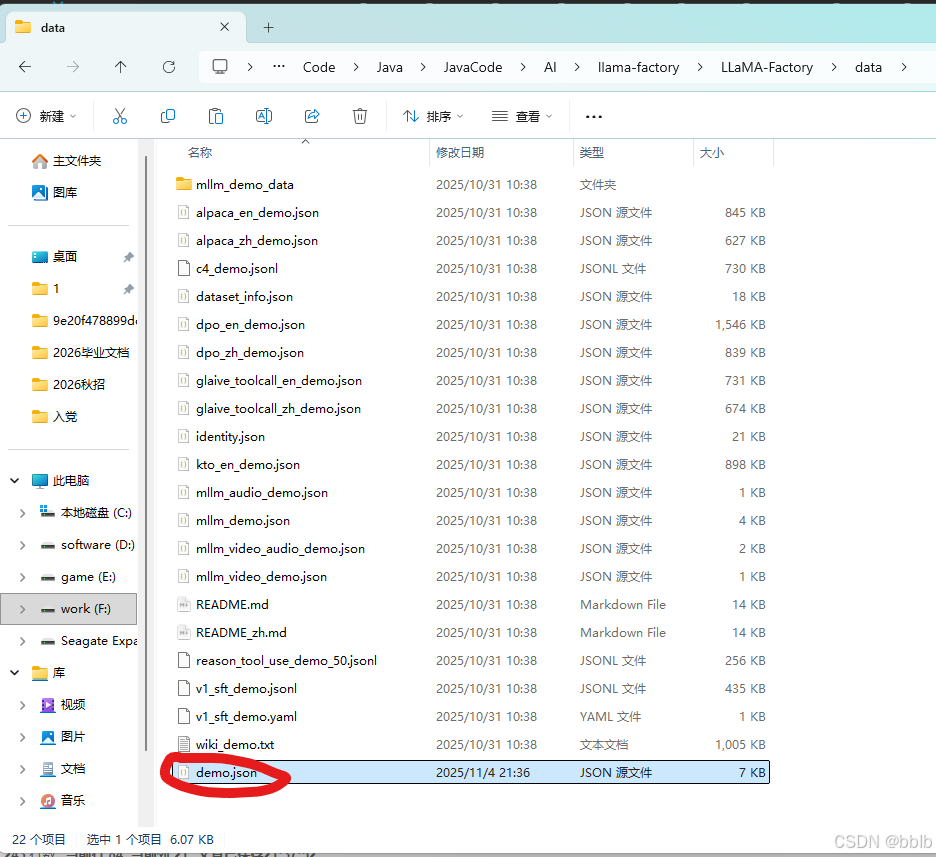Sort by the 名称 column header
936x857 pixels.
click(199, 153)
